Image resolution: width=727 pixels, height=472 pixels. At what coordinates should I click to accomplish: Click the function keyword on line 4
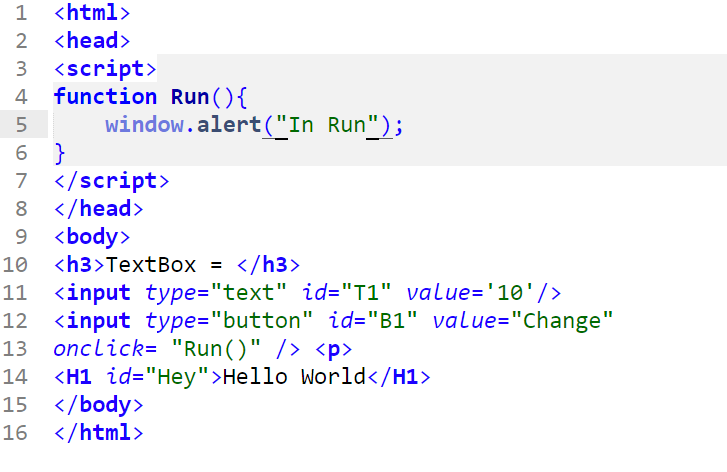pos(105,96)
